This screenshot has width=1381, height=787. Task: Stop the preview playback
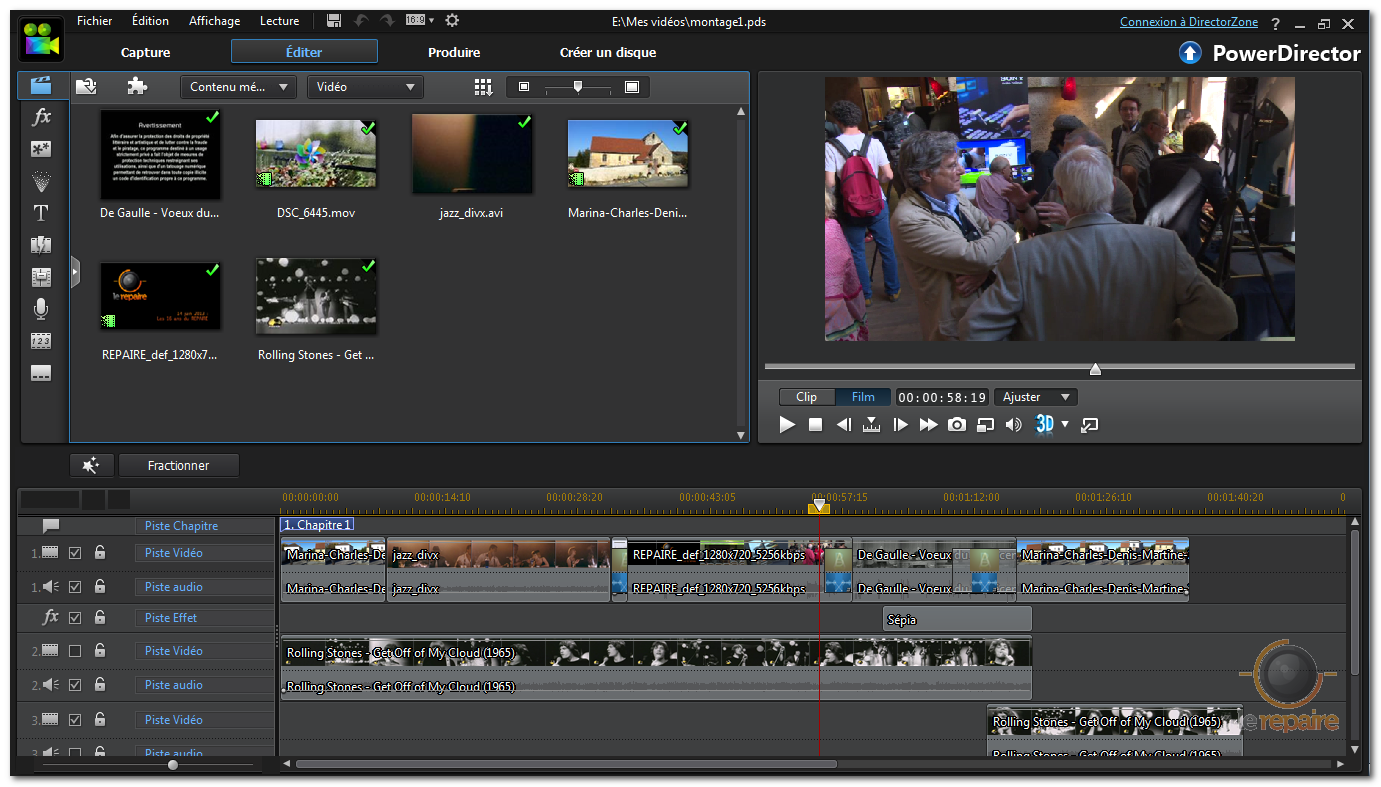(815, 425)
